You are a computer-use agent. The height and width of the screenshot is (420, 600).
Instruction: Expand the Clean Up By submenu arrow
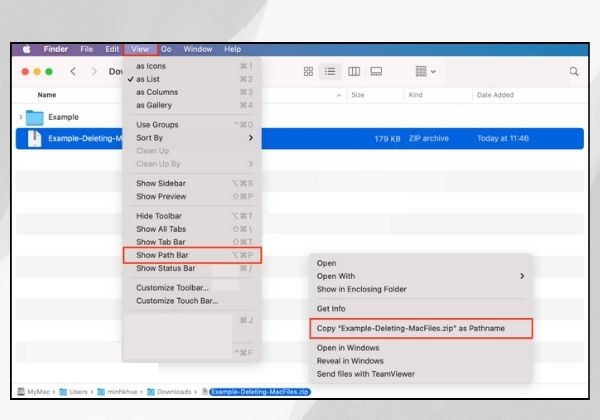pyautogui.click(x=251, y=164)
